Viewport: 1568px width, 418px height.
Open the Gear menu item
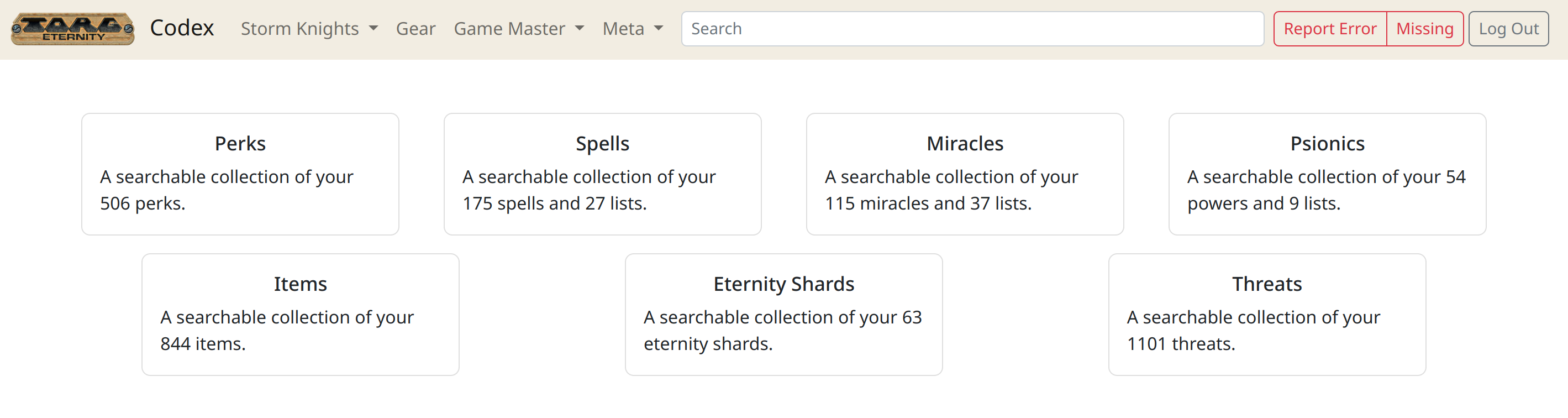click(415, 29)
